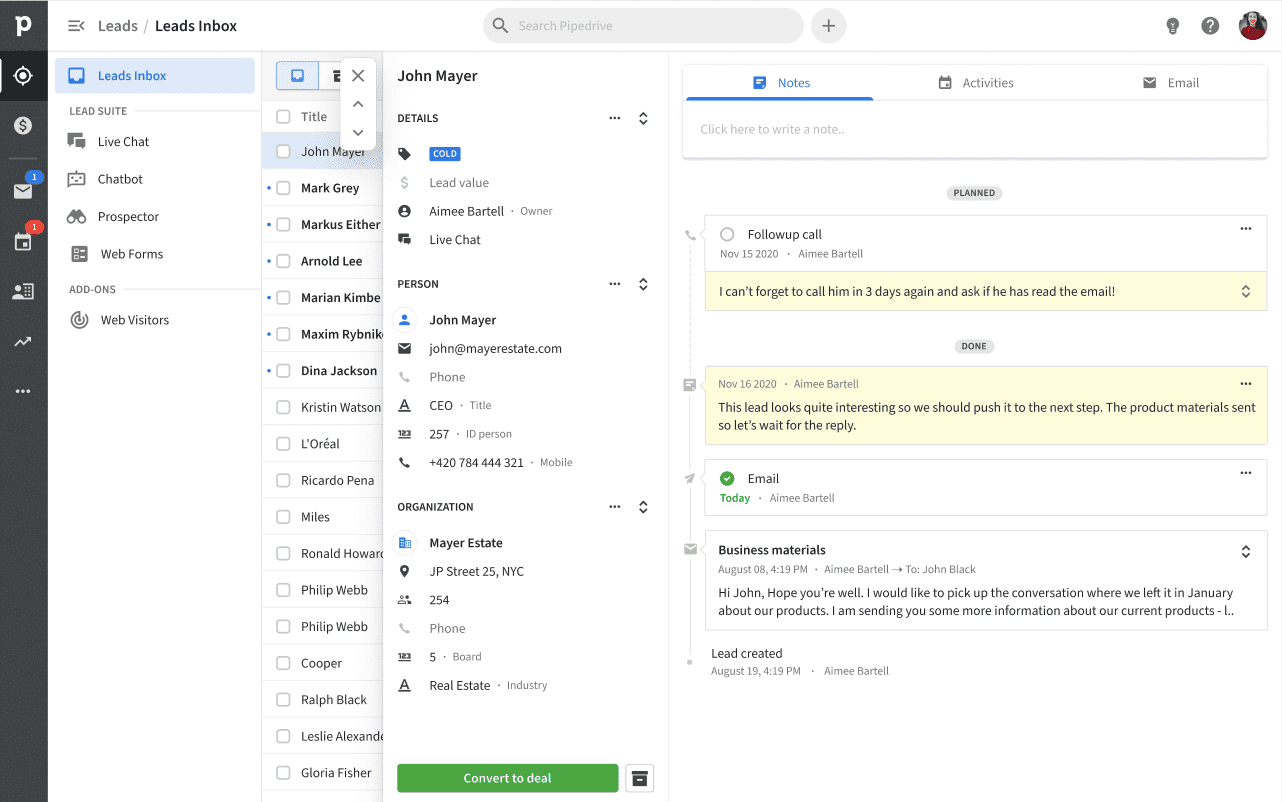
Task: Click in the Search Pipedrive field
Action: (643, 26)
